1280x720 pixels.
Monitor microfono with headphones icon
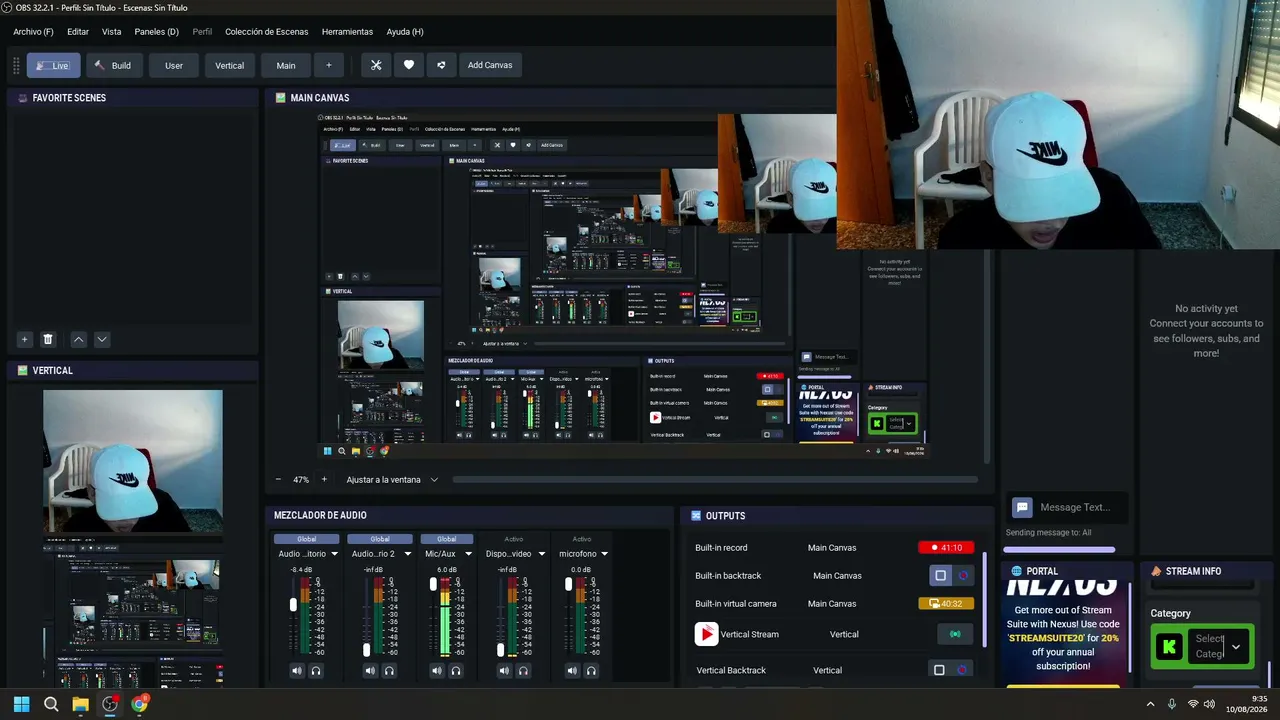591,671
